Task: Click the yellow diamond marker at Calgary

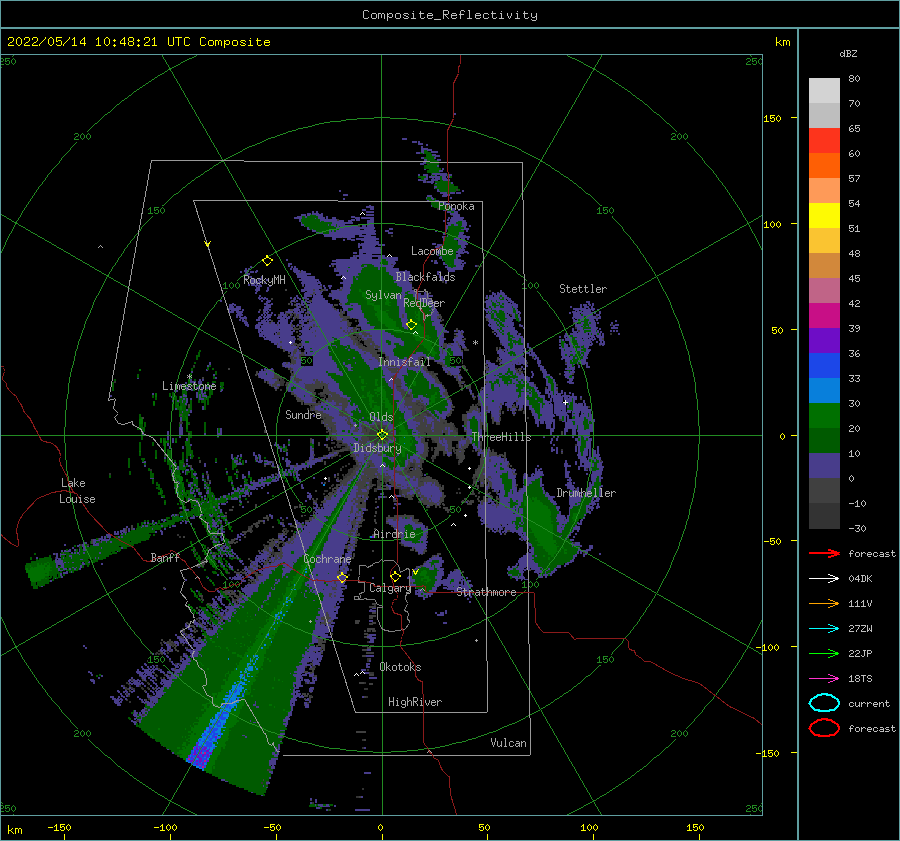Action: [x=395, y=576]
